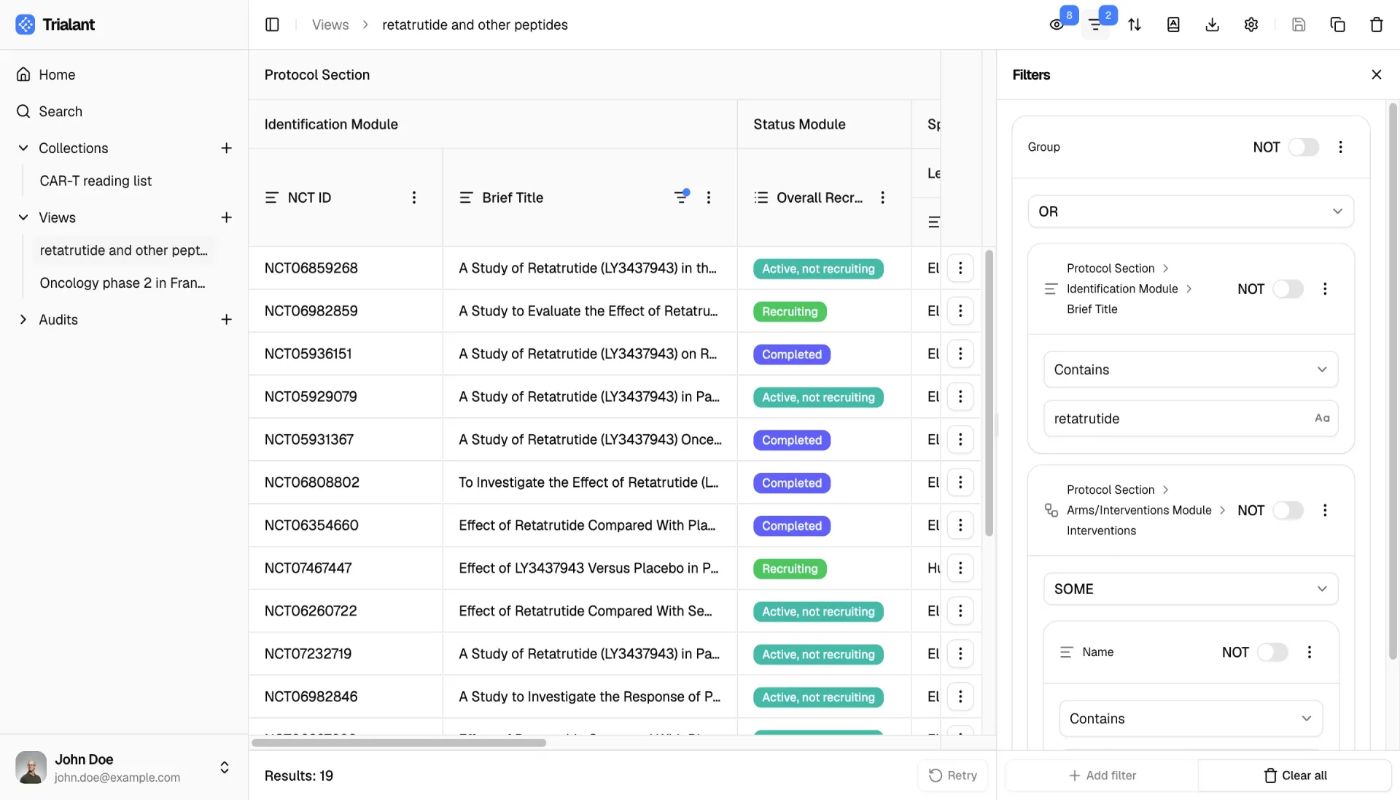Viewport: 1400px width, 800px height.
Task: Click the table vertical scrollbar
Action: pos(990,392)
